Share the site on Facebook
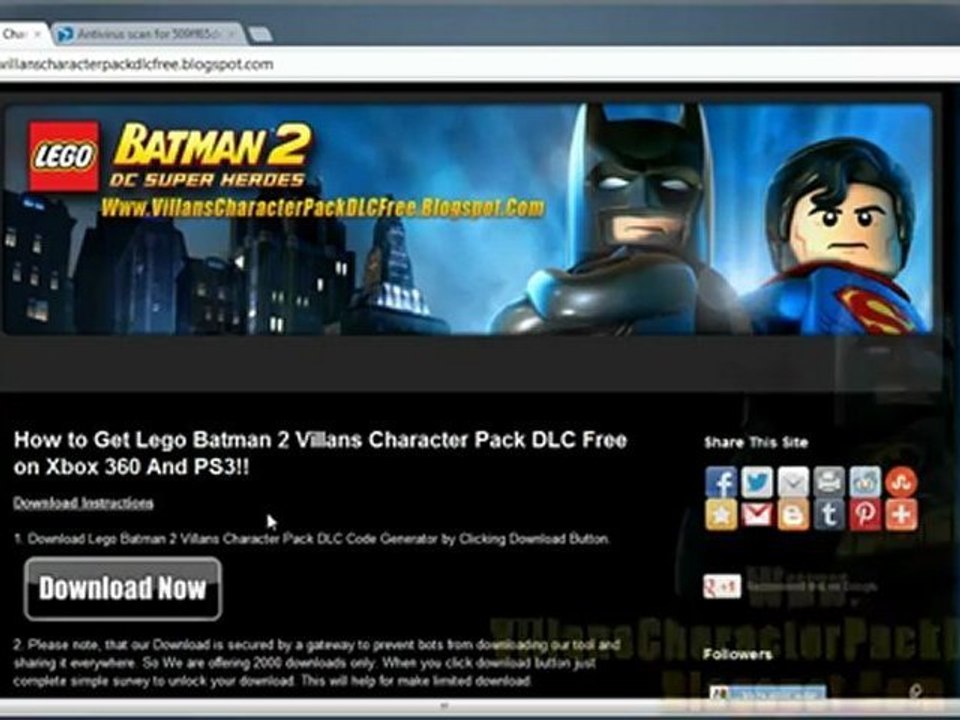This screenshot has height=720, width=960. (x=721, y=482)
